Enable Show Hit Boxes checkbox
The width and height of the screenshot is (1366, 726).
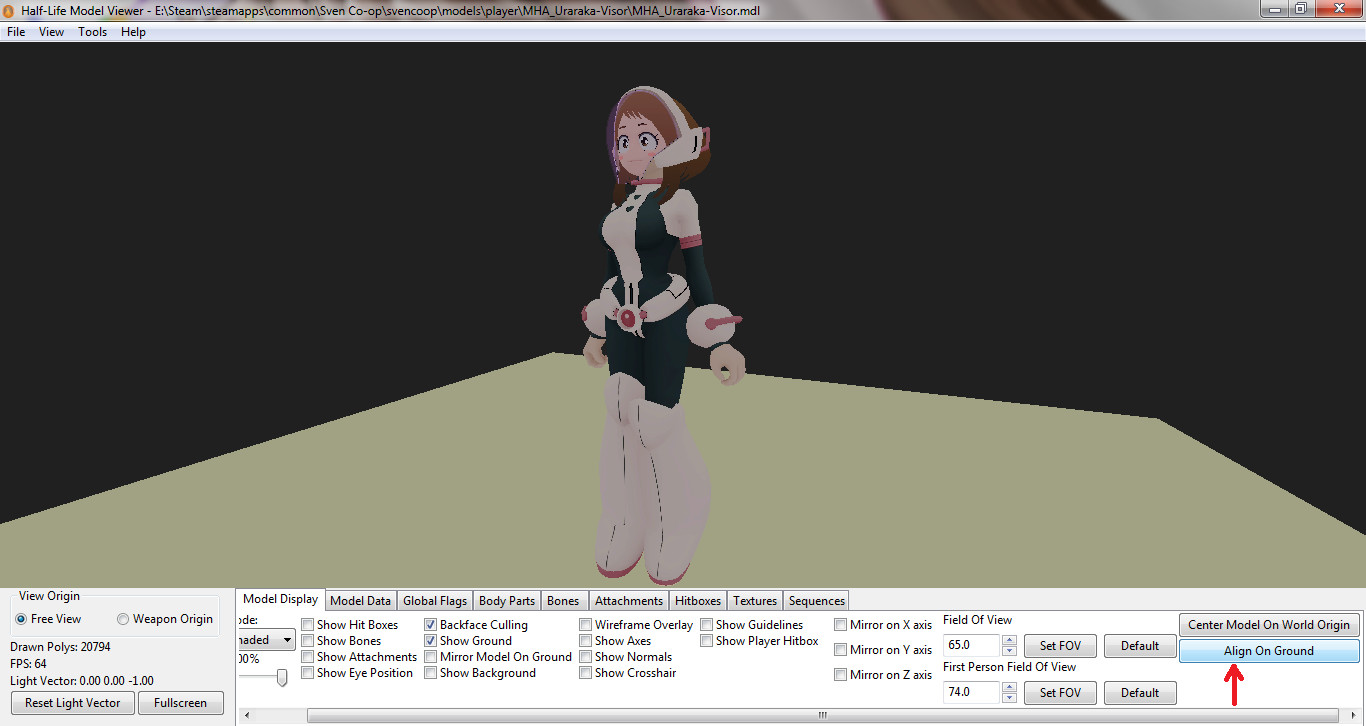pos(308,625)
